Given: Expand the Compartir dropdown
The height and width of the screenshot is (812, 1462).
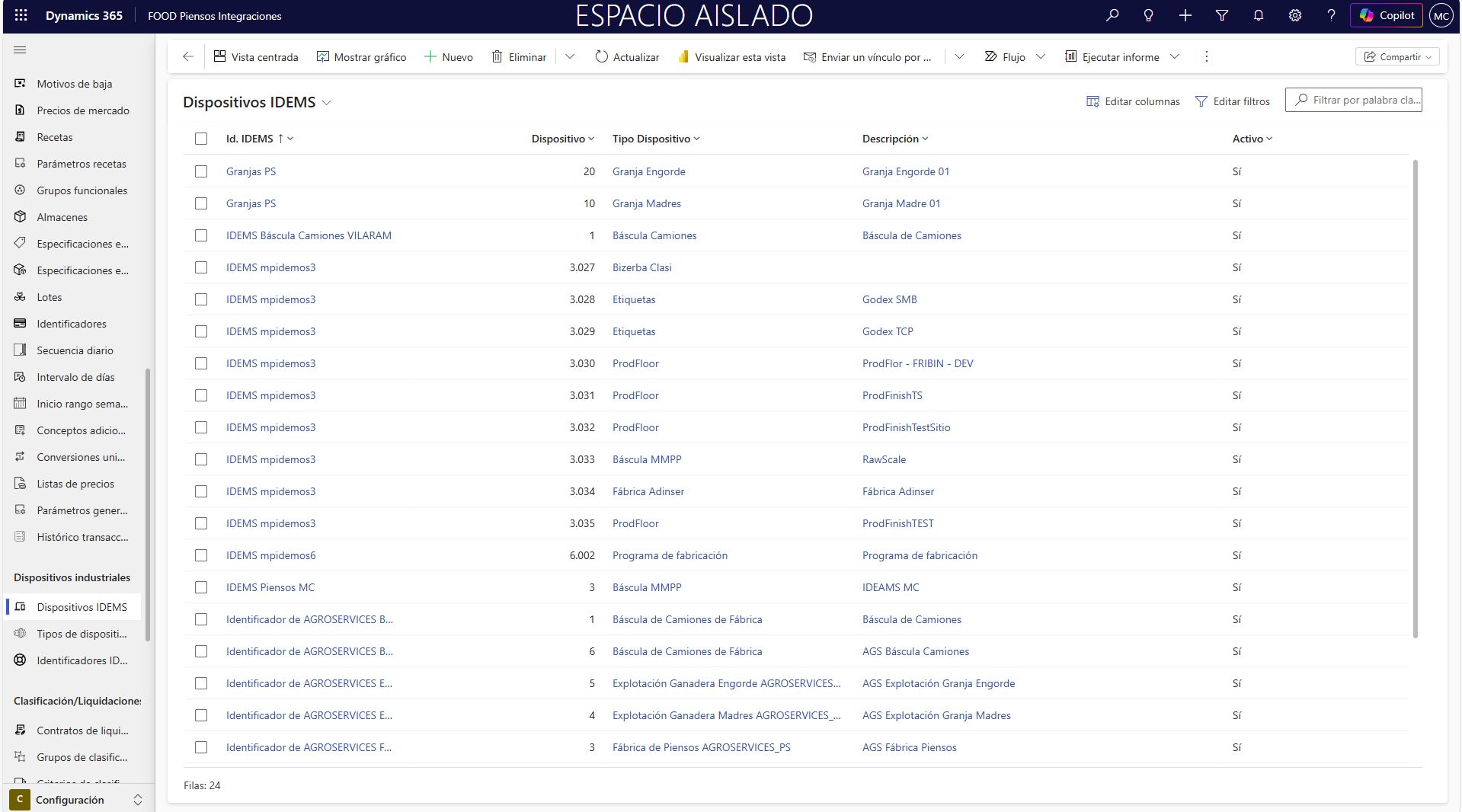Looking at the screenshot, I should 1398,57.
